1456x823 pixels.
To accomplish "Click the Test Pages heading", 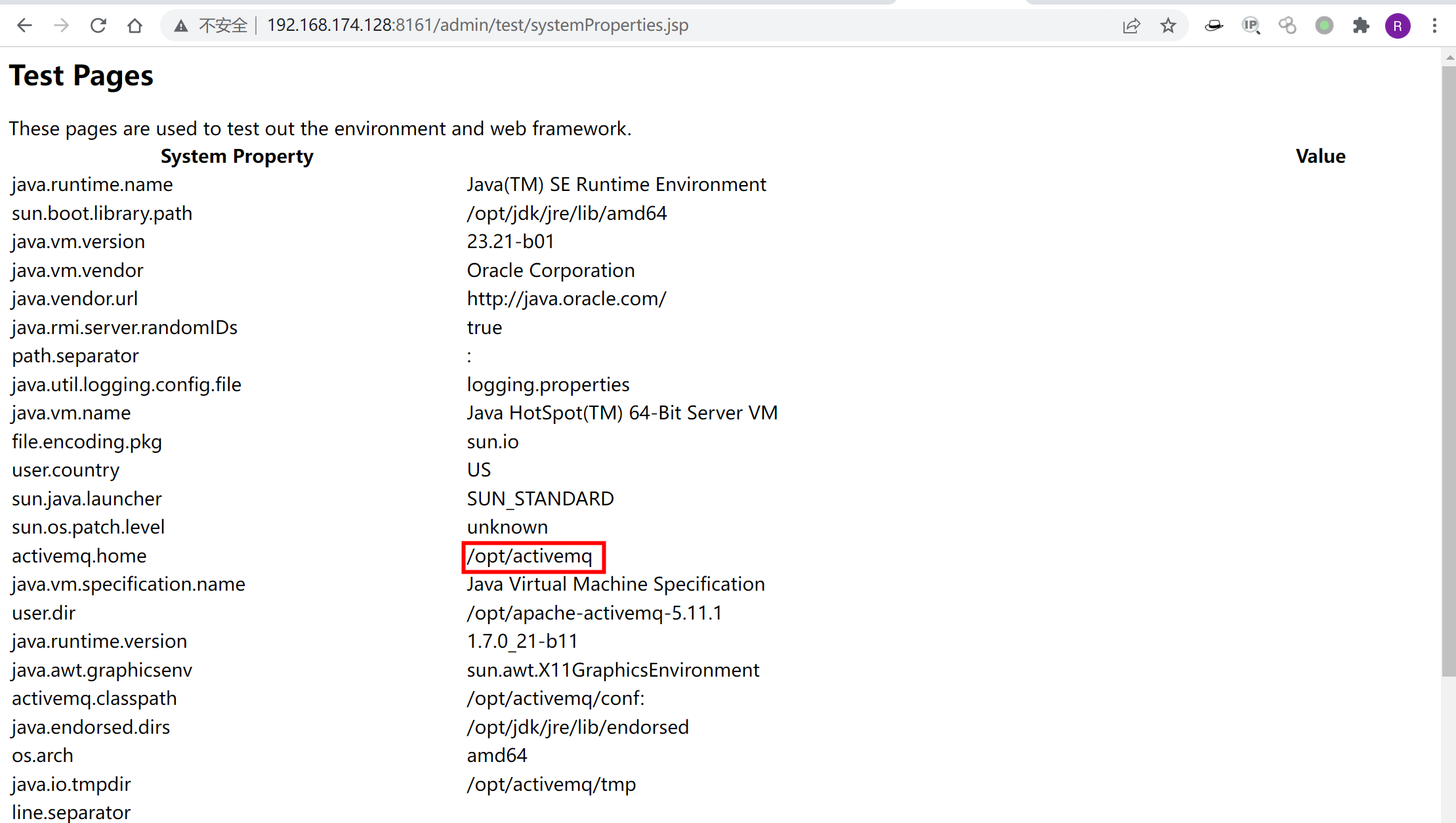I will pos(81,76).
